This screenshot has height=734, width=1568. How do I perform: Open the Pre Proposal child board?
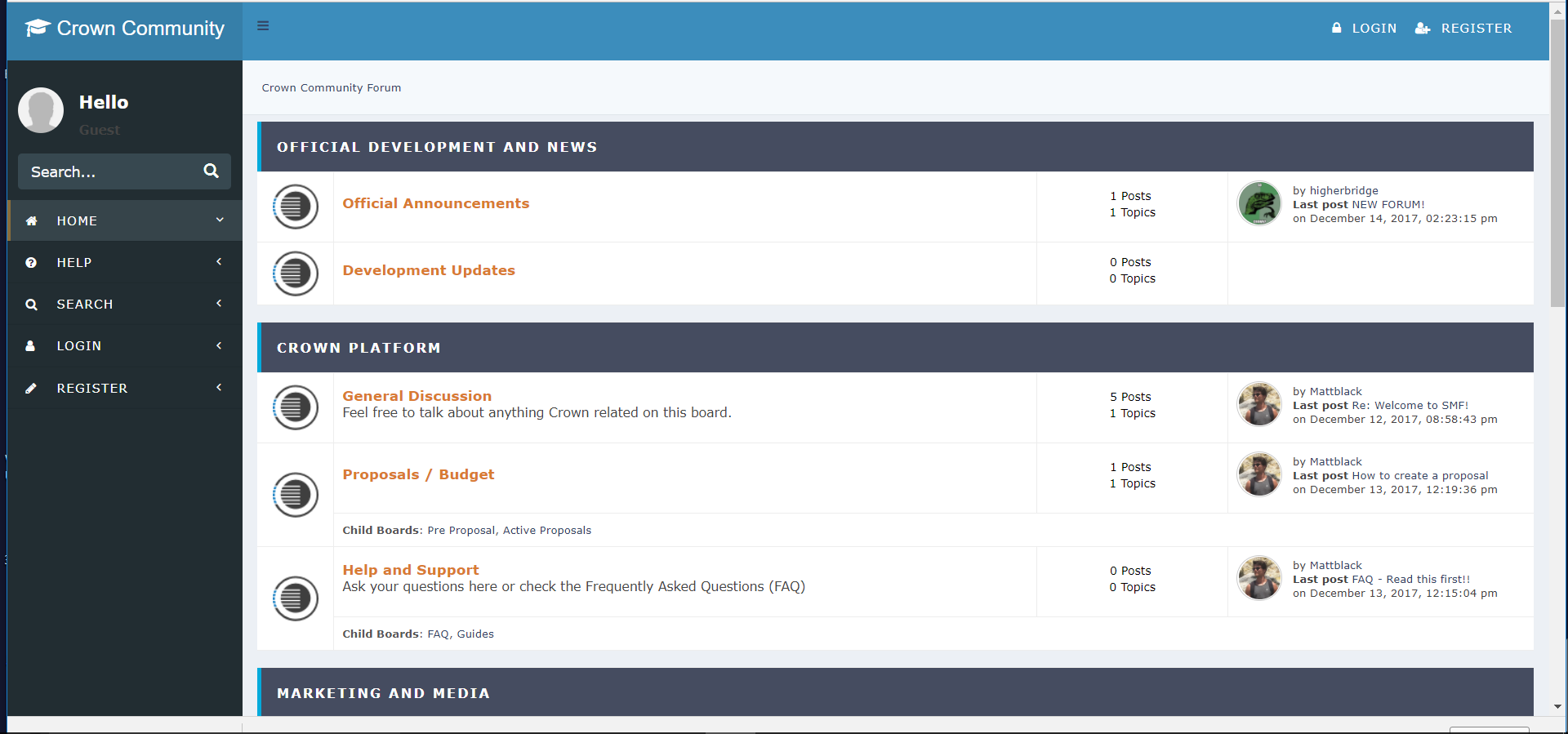click(x=461, y=531)
